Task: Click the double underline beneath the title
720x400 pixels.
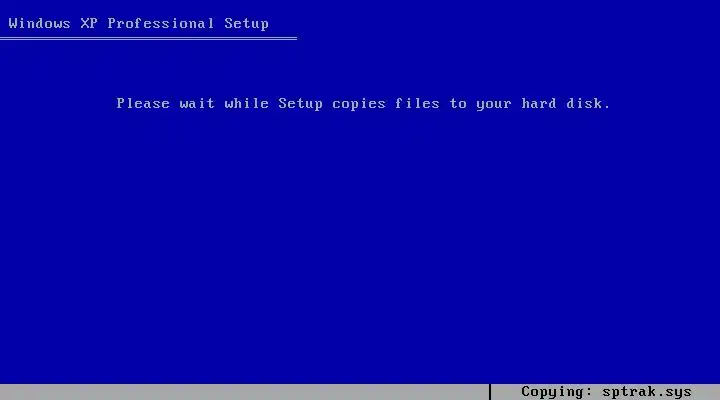Action: [148, 39]
